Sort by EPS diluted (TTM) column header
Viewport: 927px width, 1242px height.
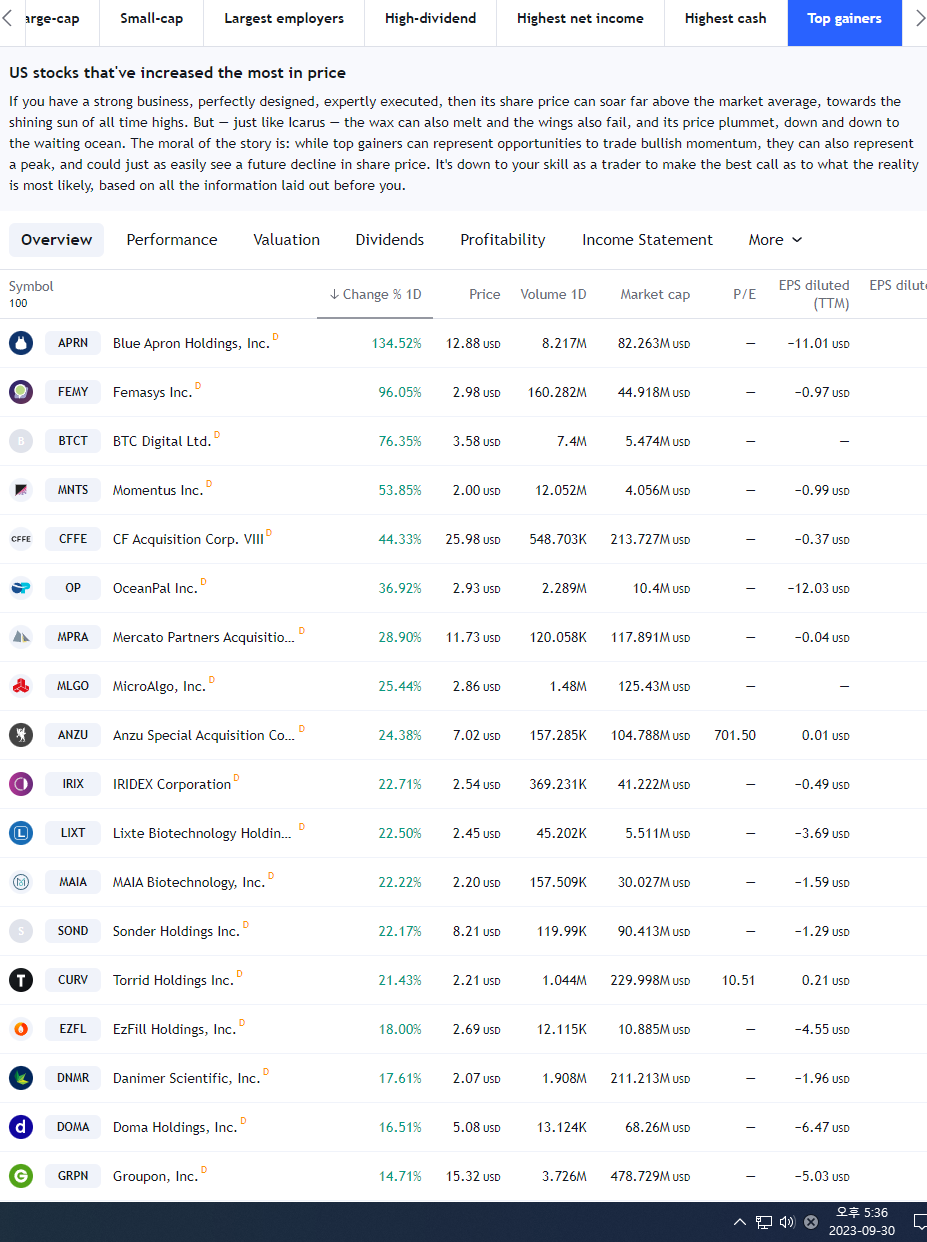tap(814, 294)
